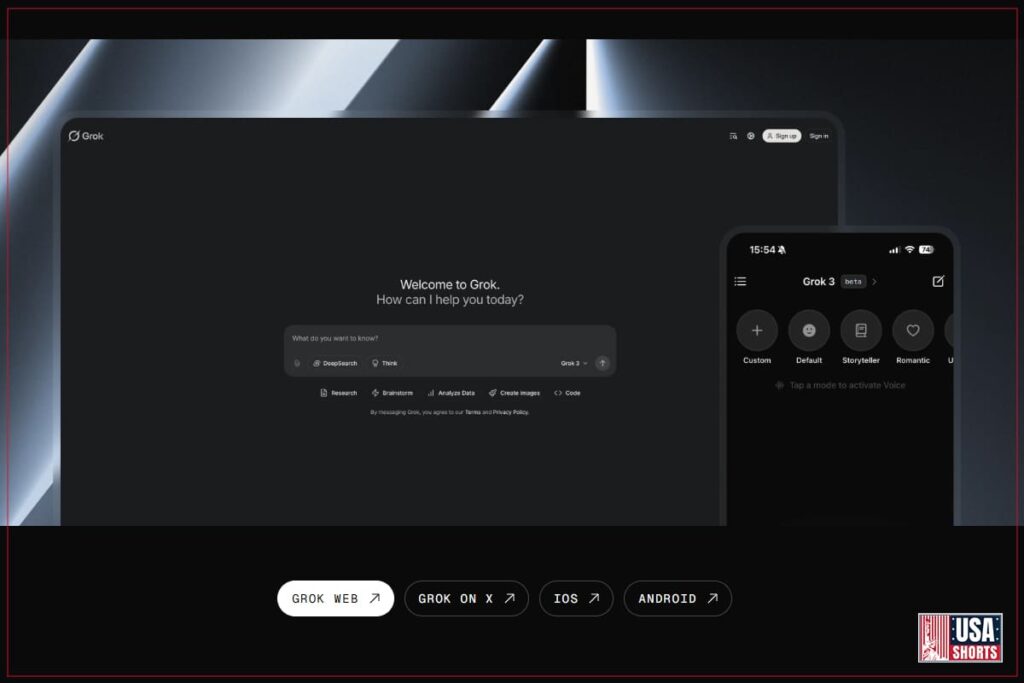Click the phone's Wi-Fi status icon
1024x683 pixels.
click(909, 249)
